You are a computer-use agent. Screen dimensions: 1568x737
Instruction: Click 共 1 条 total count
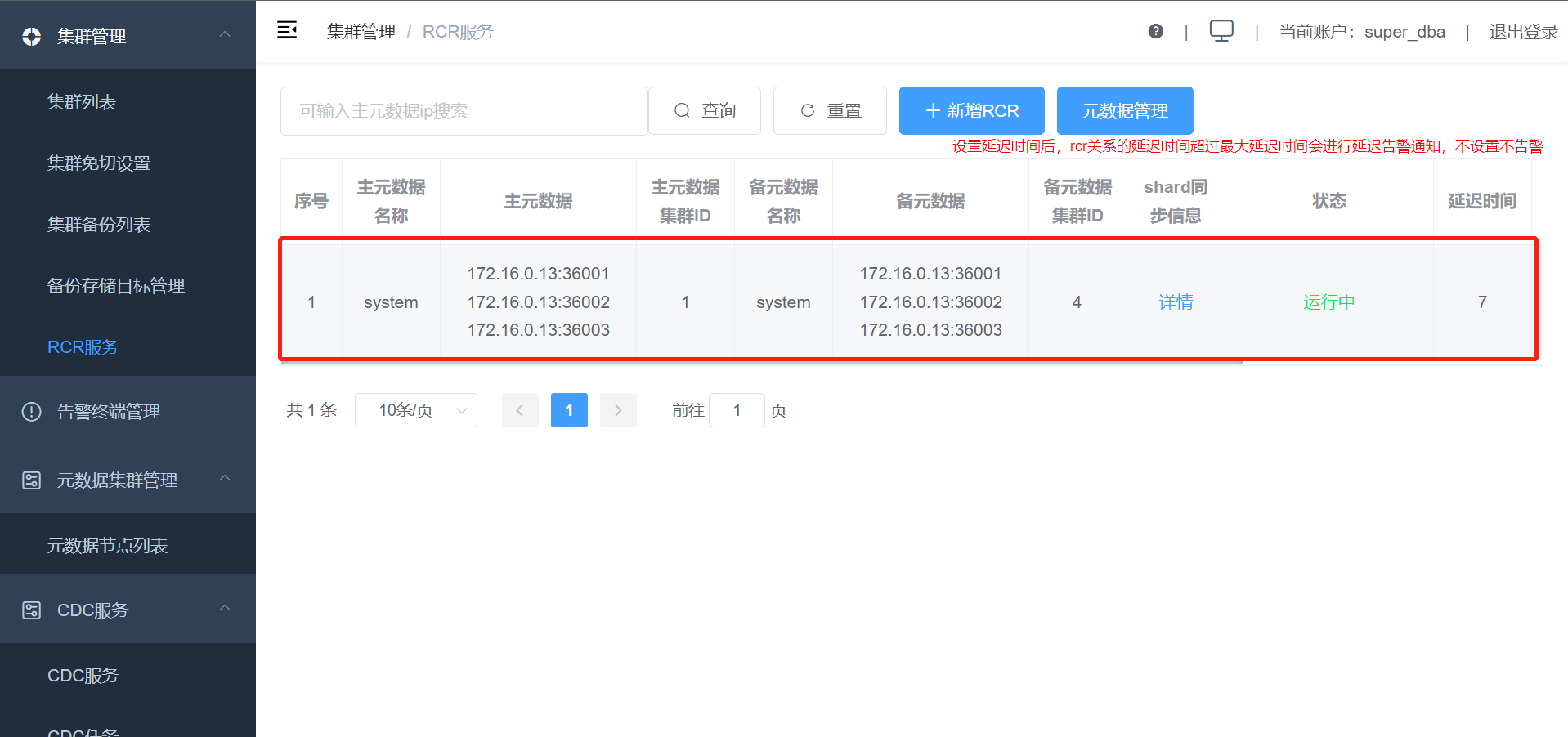point(311,410)
